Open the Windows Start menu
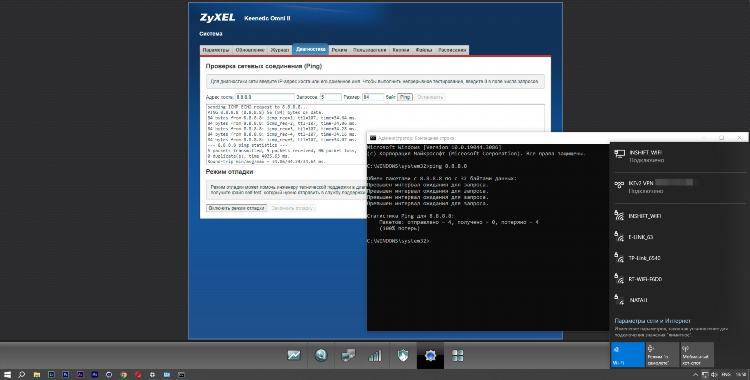The height and width of the screenshot is (380, 750). (x=7, y=375)
